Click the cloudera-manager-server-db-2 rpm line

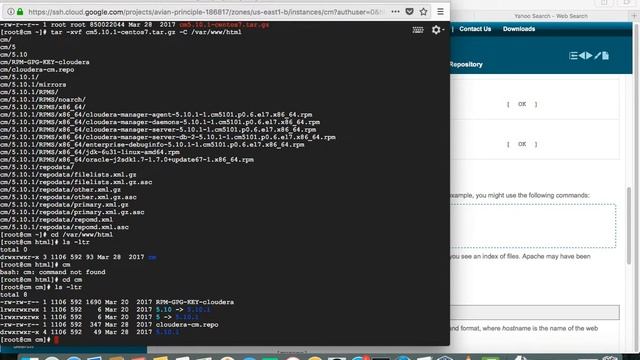[x=168, y=137]
